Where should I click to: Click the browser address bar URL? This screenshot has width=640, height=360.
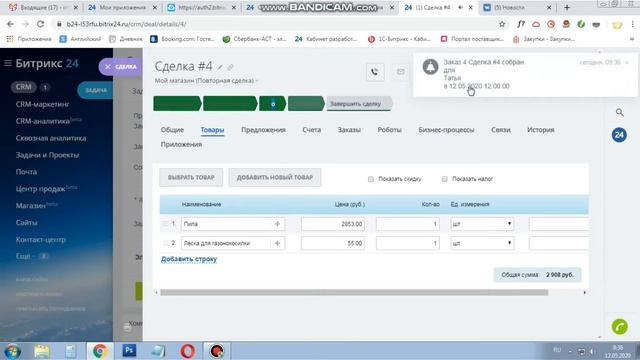(127, 24)
